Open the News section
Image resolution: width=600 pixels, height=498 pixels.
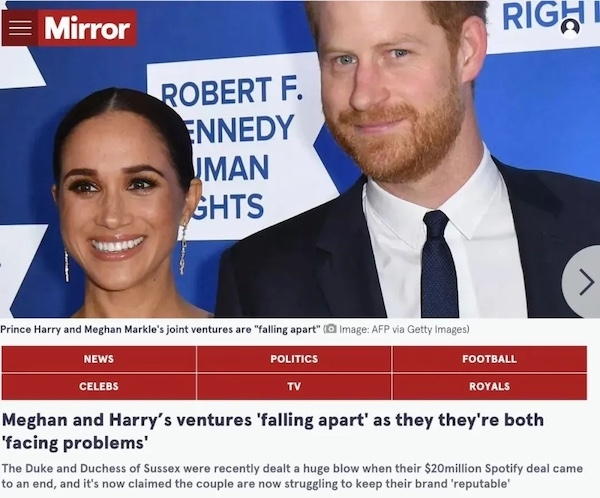point(99,359)
